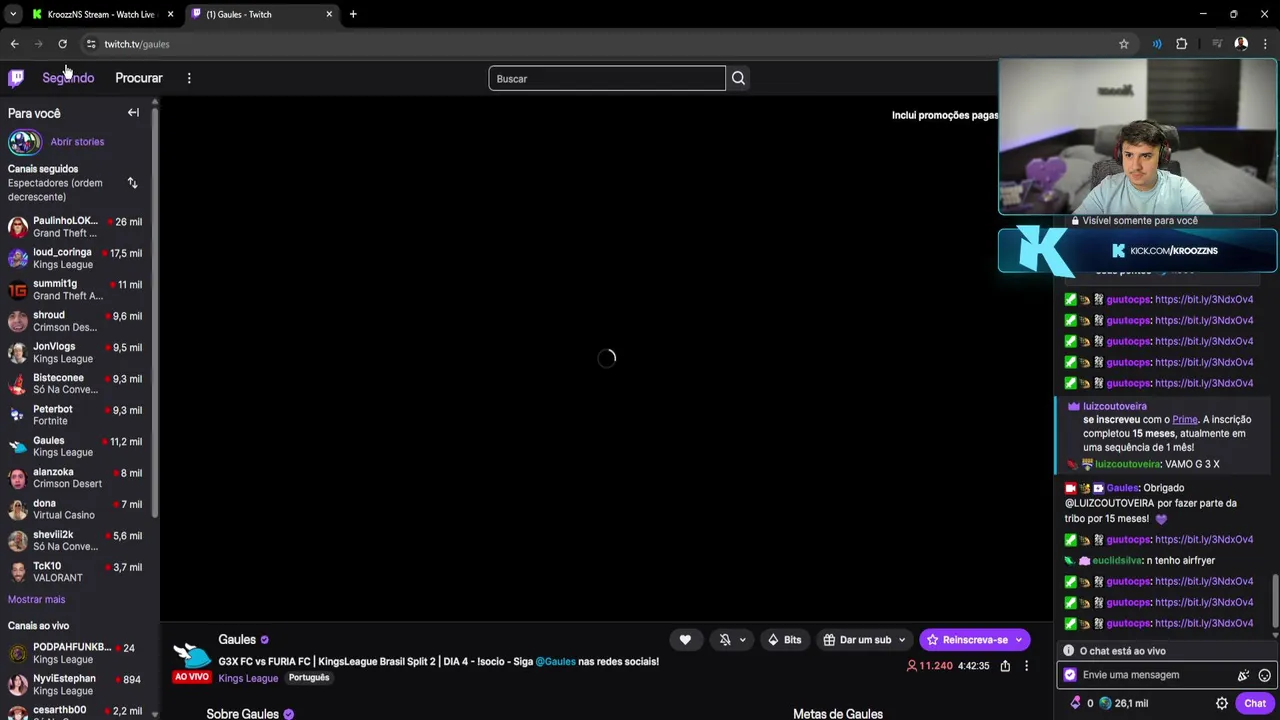Viewport: 1280px width, 720px height.
Task: Open summit1g channel in sidebar
Action: pyautogui.click(x=78, y=290)
